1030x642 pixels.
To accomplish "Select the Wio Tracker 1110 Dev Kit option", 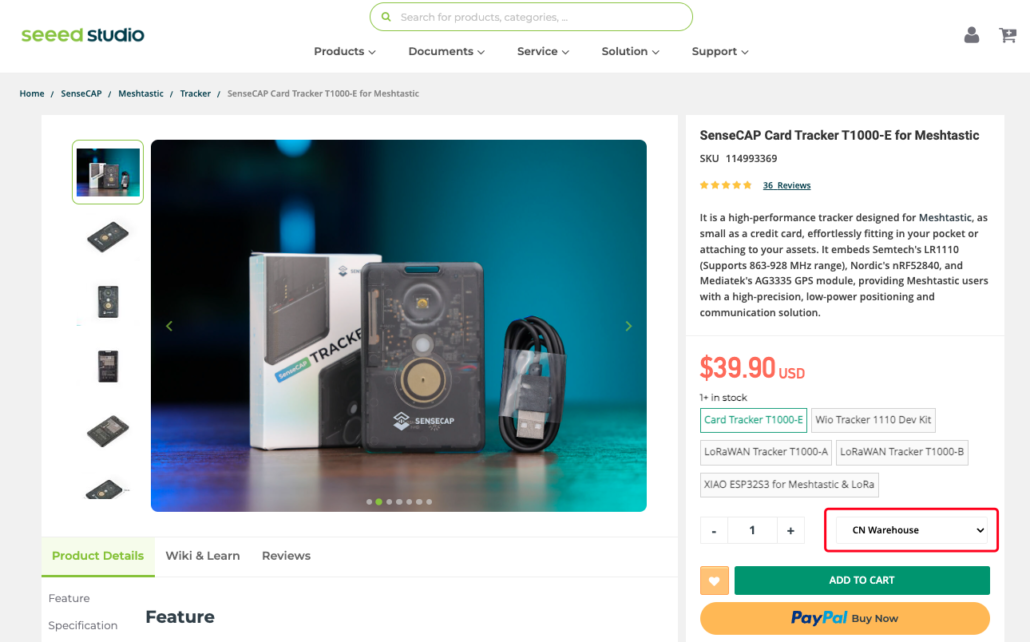I will click(x=873, y=420).
